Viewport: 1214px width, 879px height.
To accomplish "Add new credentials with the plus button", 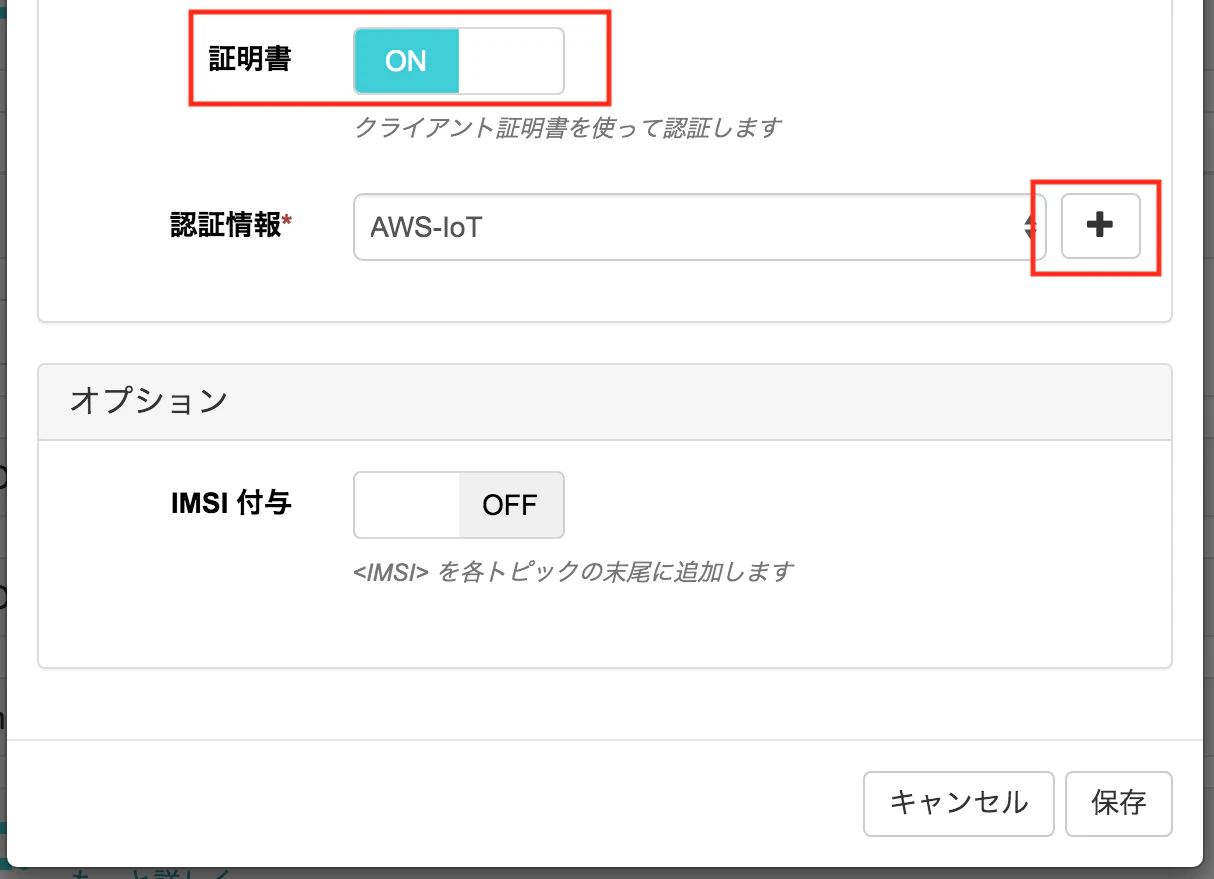I will [x=1100, y=226].
